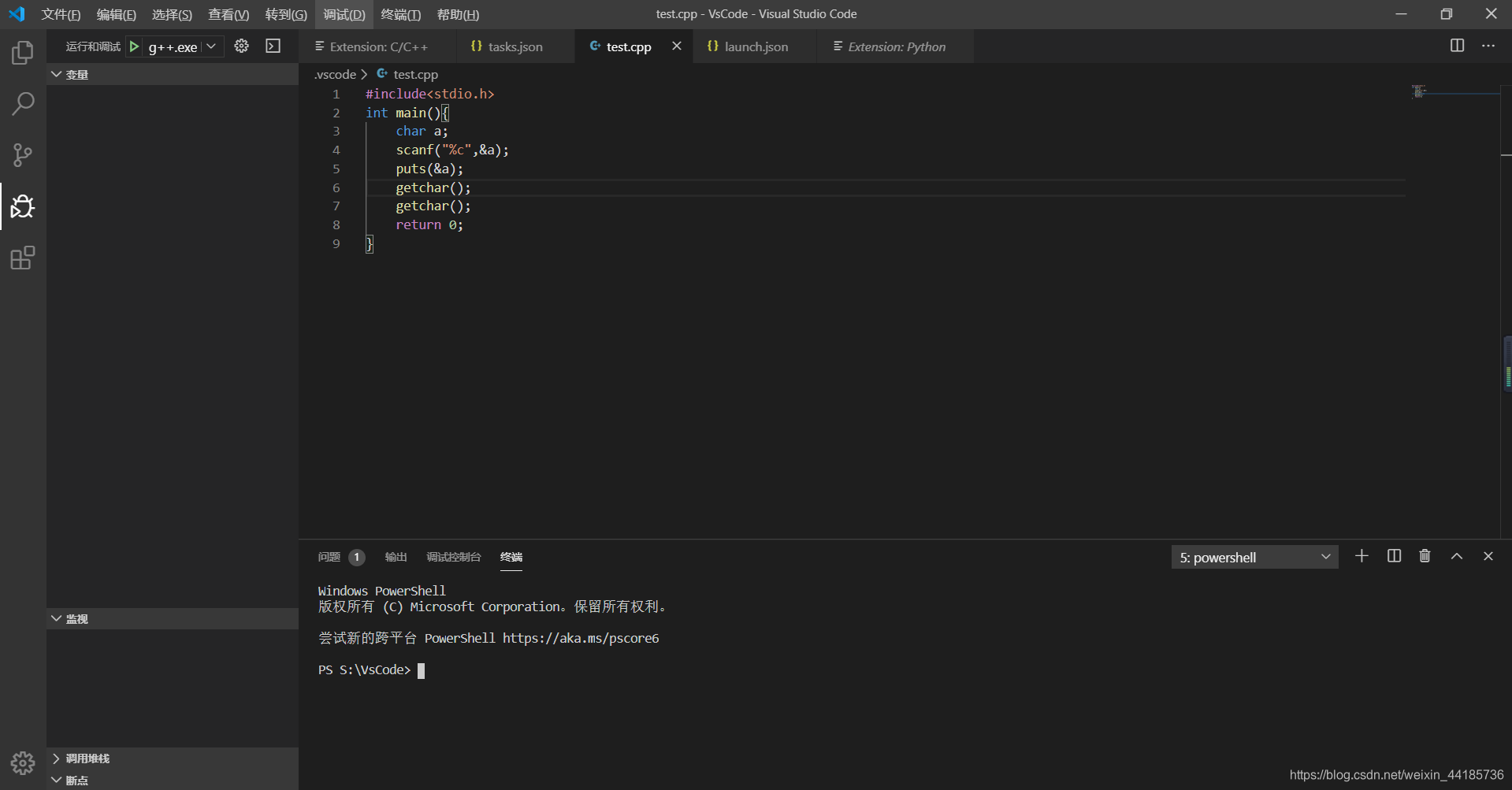Open the Search view icon
This screenshot has width=1512, height=790.
pos(23,104)
